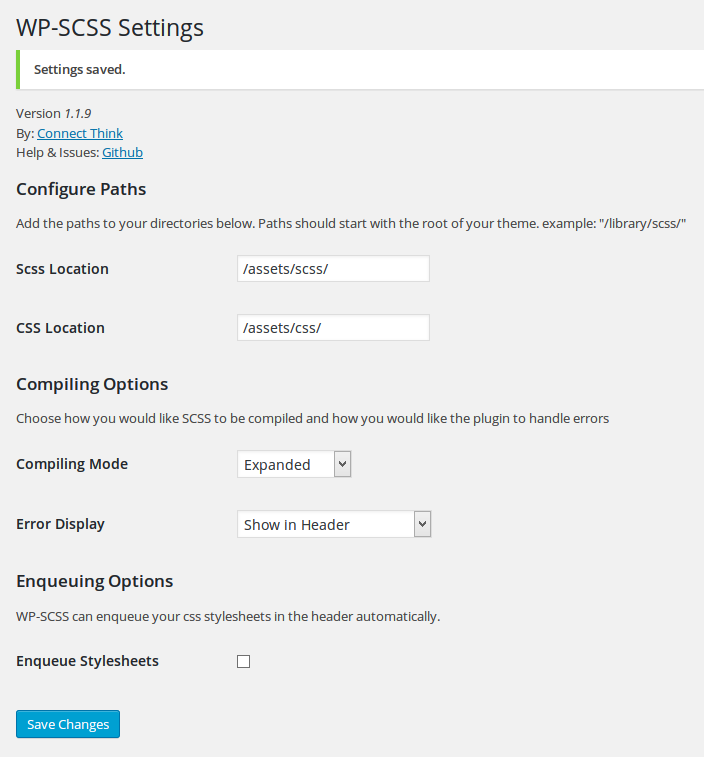The image size is (704, 757).
Task: Open the Connect Think author link
Action: point(80,133)
